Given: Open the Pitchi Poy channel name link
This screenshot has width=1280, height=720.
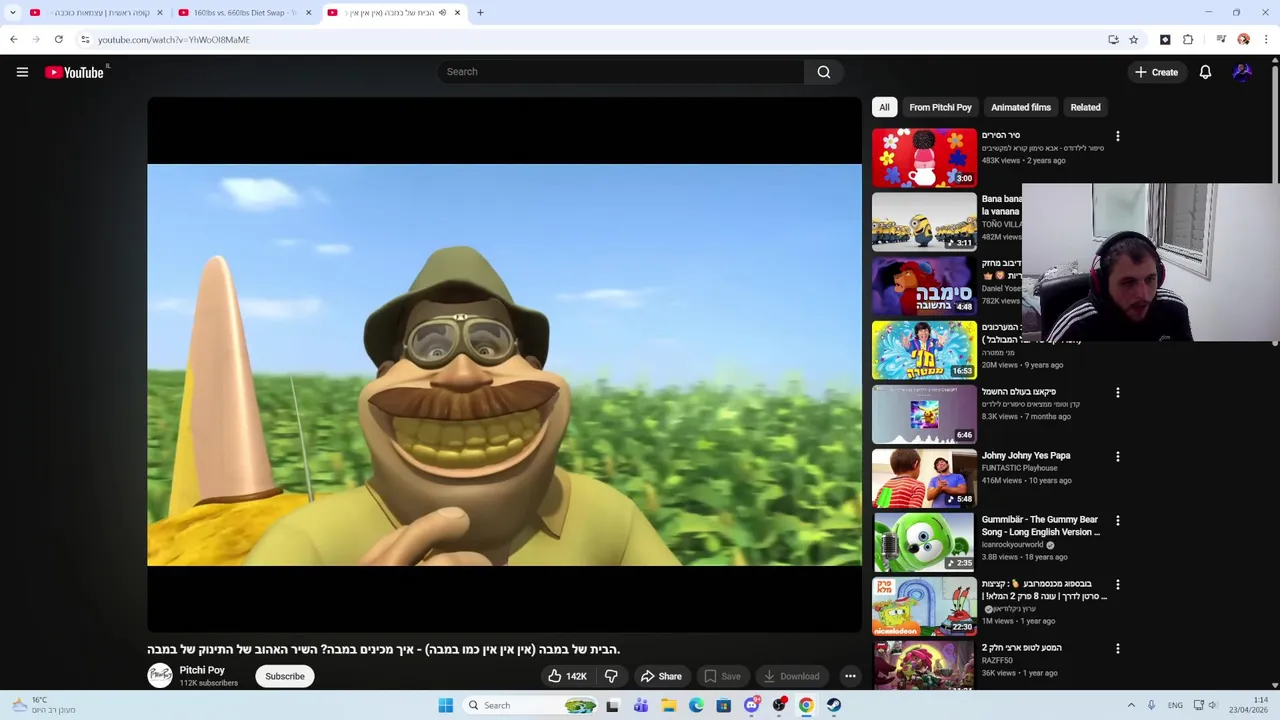Looking at the screenshot, I should (202, 670).
